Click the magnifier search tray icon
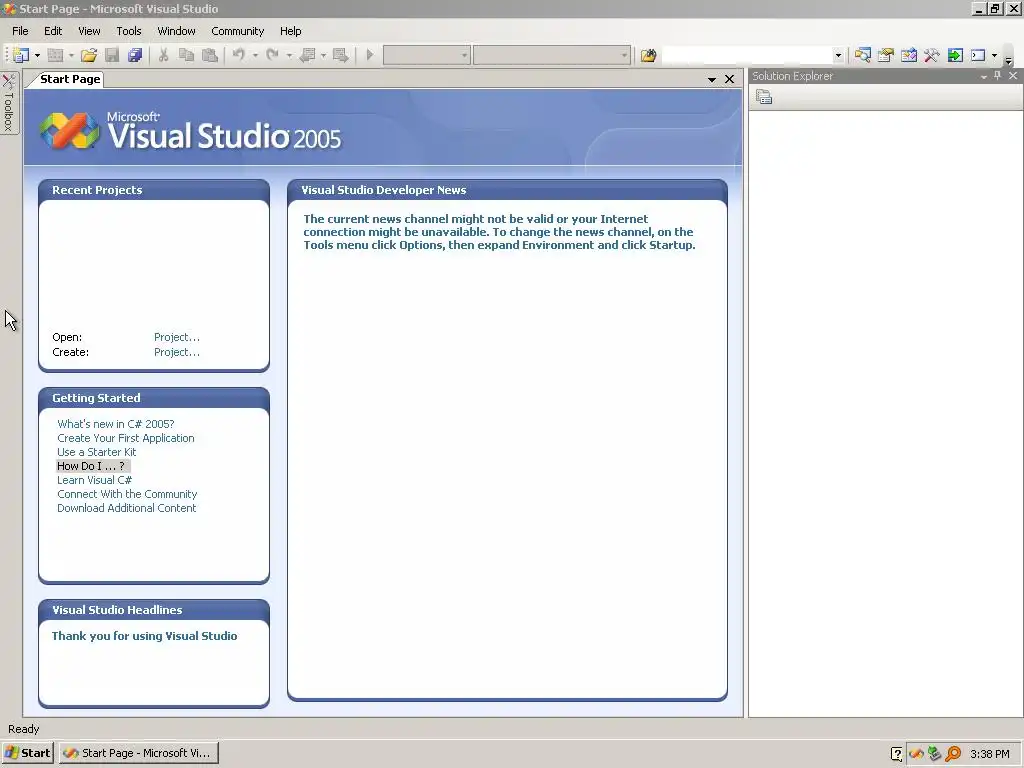1024x768 pixels. coord(953,754)
